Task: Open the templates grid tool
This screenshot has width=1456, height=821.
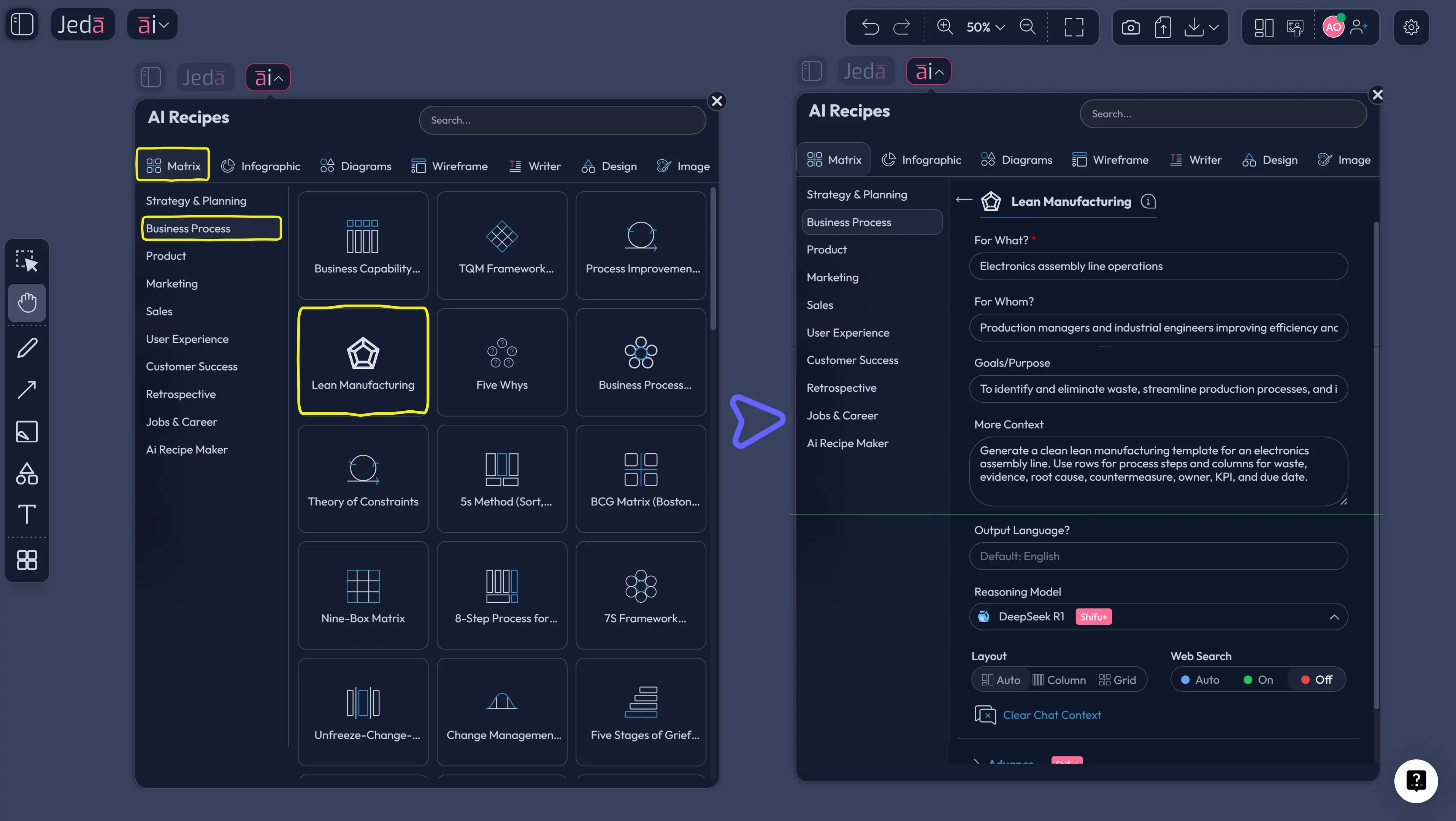Action: 27,560
